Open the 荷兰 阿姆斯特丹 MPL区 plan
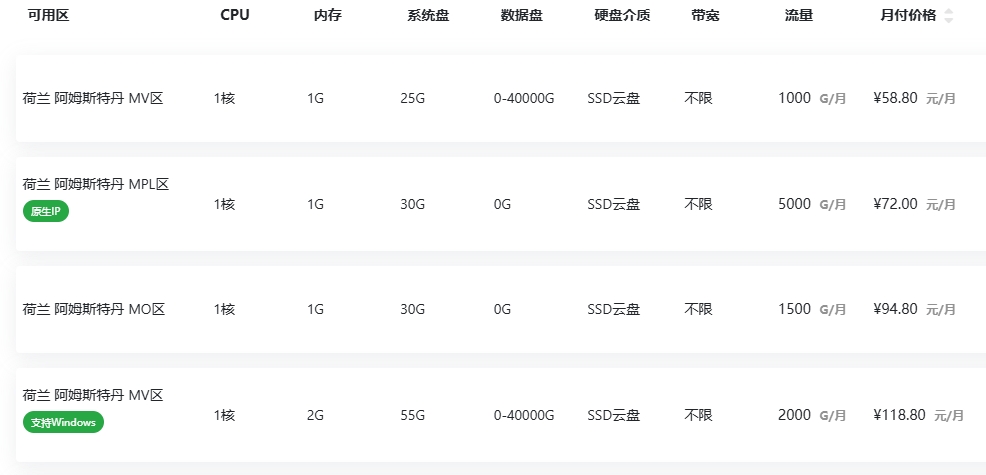Screen dimensions: 986x475 (96, 184)
